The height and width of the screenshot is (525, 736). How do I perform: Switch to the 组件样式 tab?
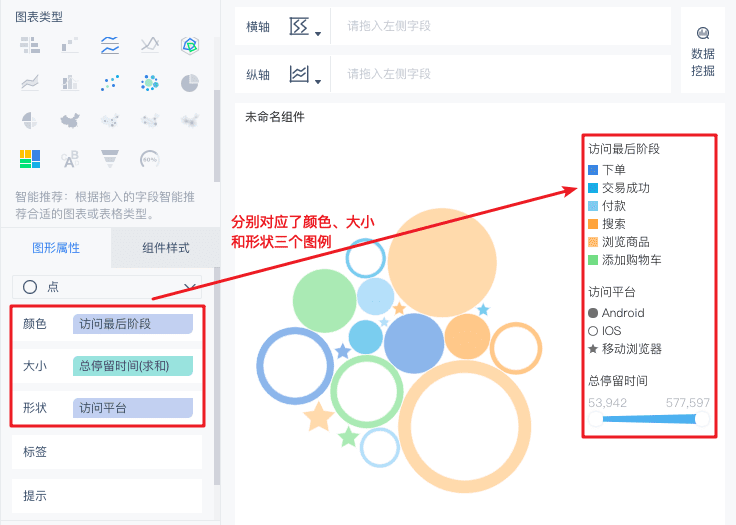pyautogui.click(x=166, y=247)
